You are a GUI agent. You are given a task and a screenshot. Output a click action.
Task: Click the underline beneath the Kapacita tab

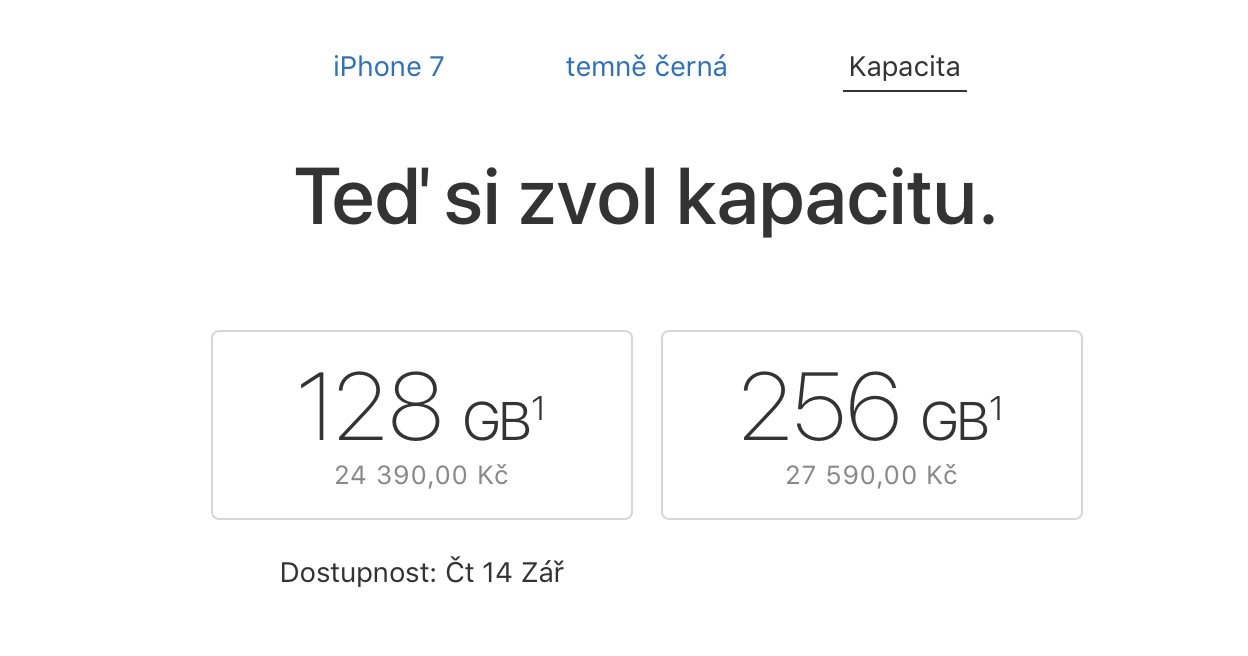click(x=904, y=91)
